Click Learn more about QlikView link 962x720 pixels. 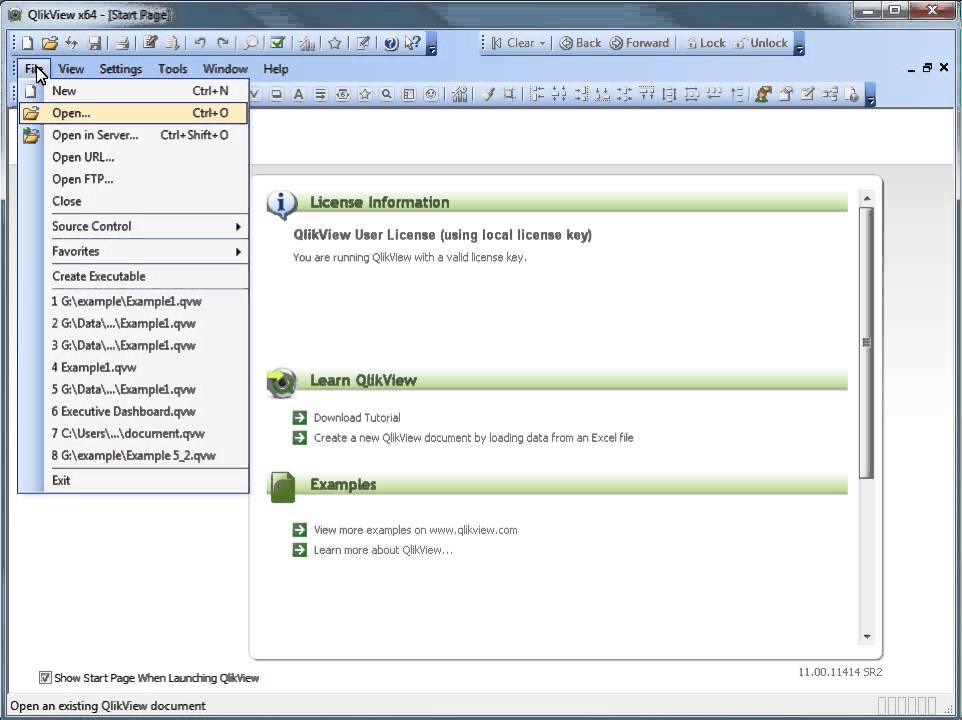(x=383, y=550)
